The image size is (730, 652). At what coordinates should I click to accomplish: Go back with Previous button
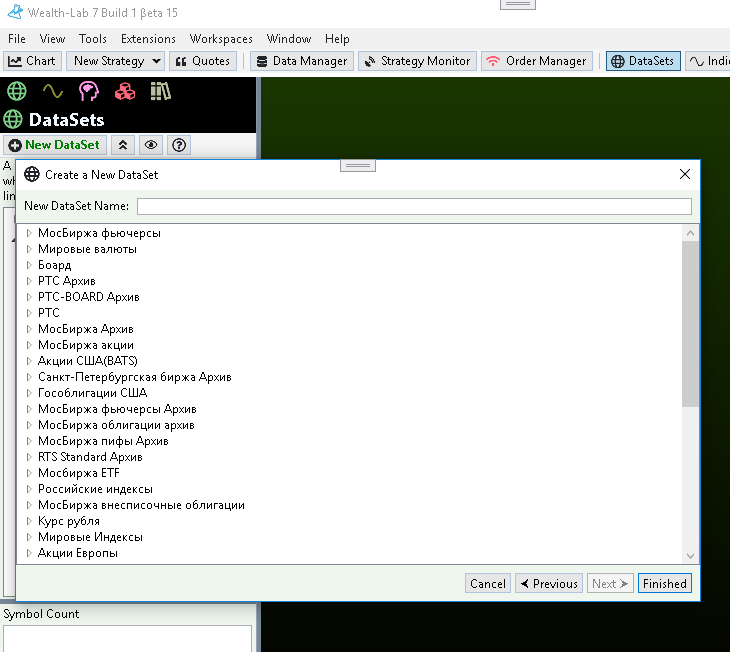[549, 584]
